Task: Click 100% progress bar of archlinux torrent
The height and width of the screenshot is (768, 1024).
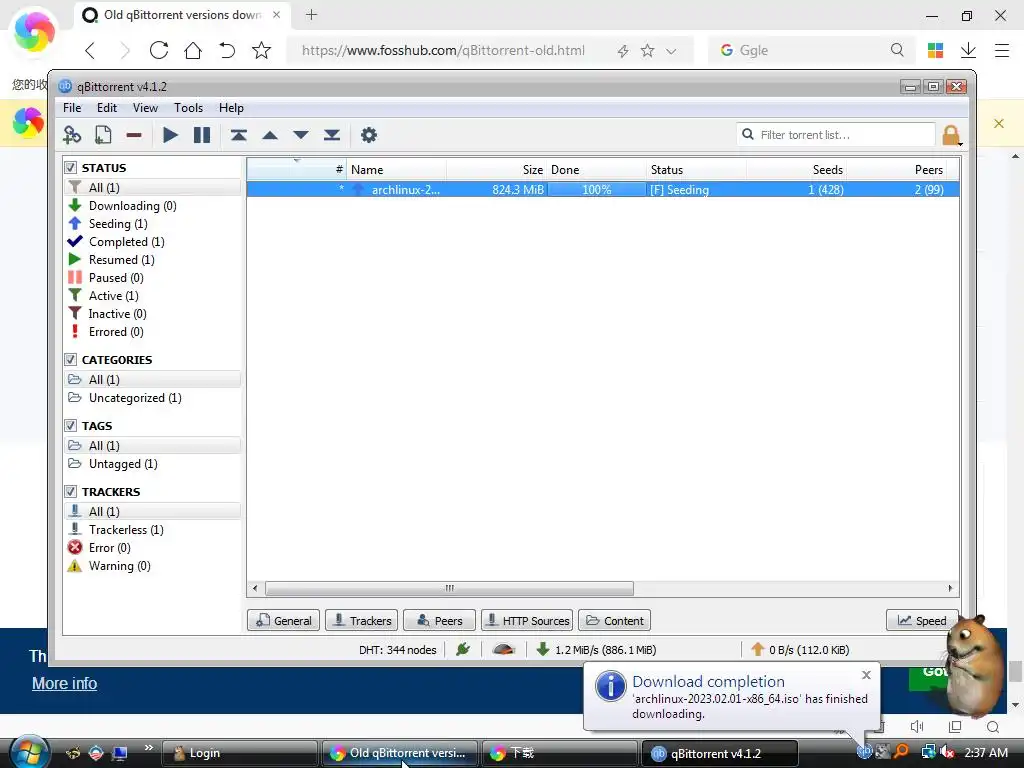Action: point(596,189)
